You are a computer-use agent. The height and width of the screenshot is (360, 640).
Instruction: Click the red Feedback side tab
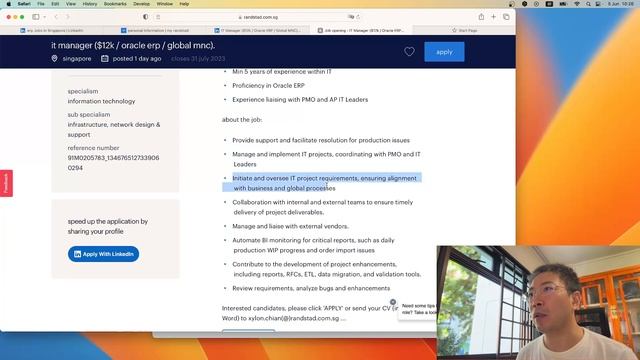[6, 183]
